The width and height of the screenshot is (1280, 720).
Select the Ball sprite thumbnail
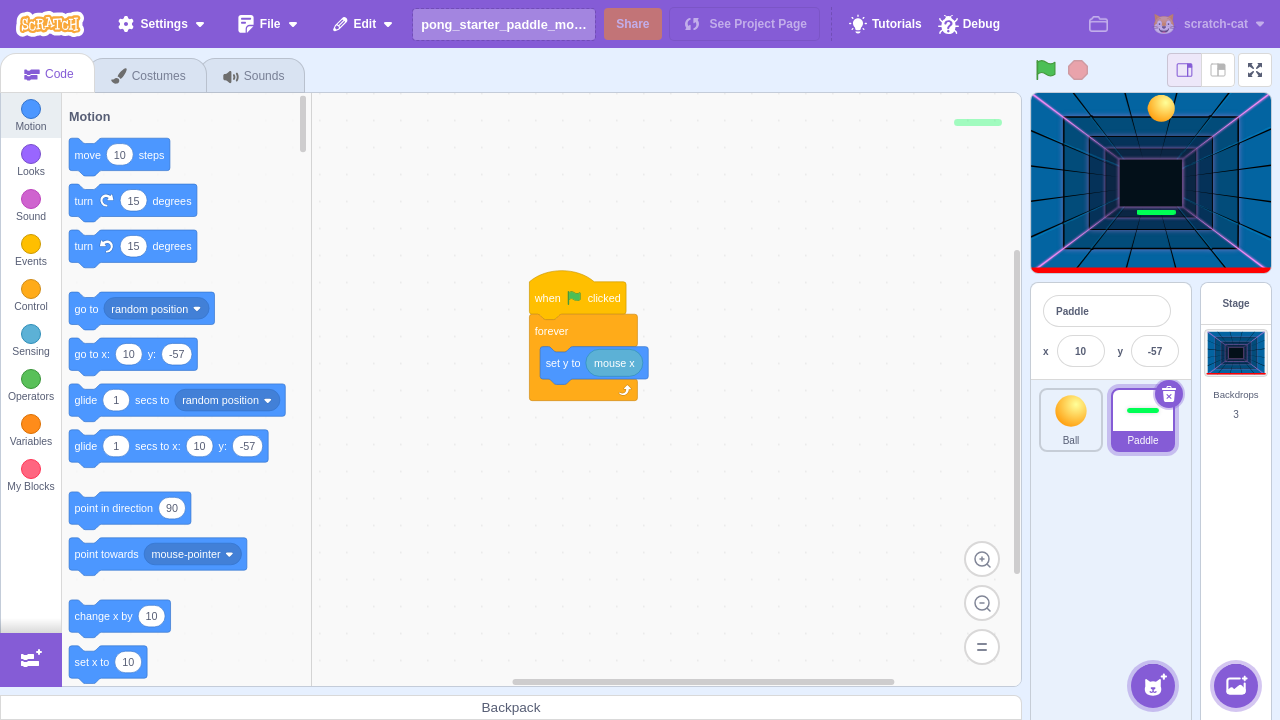click(1070, 420)
